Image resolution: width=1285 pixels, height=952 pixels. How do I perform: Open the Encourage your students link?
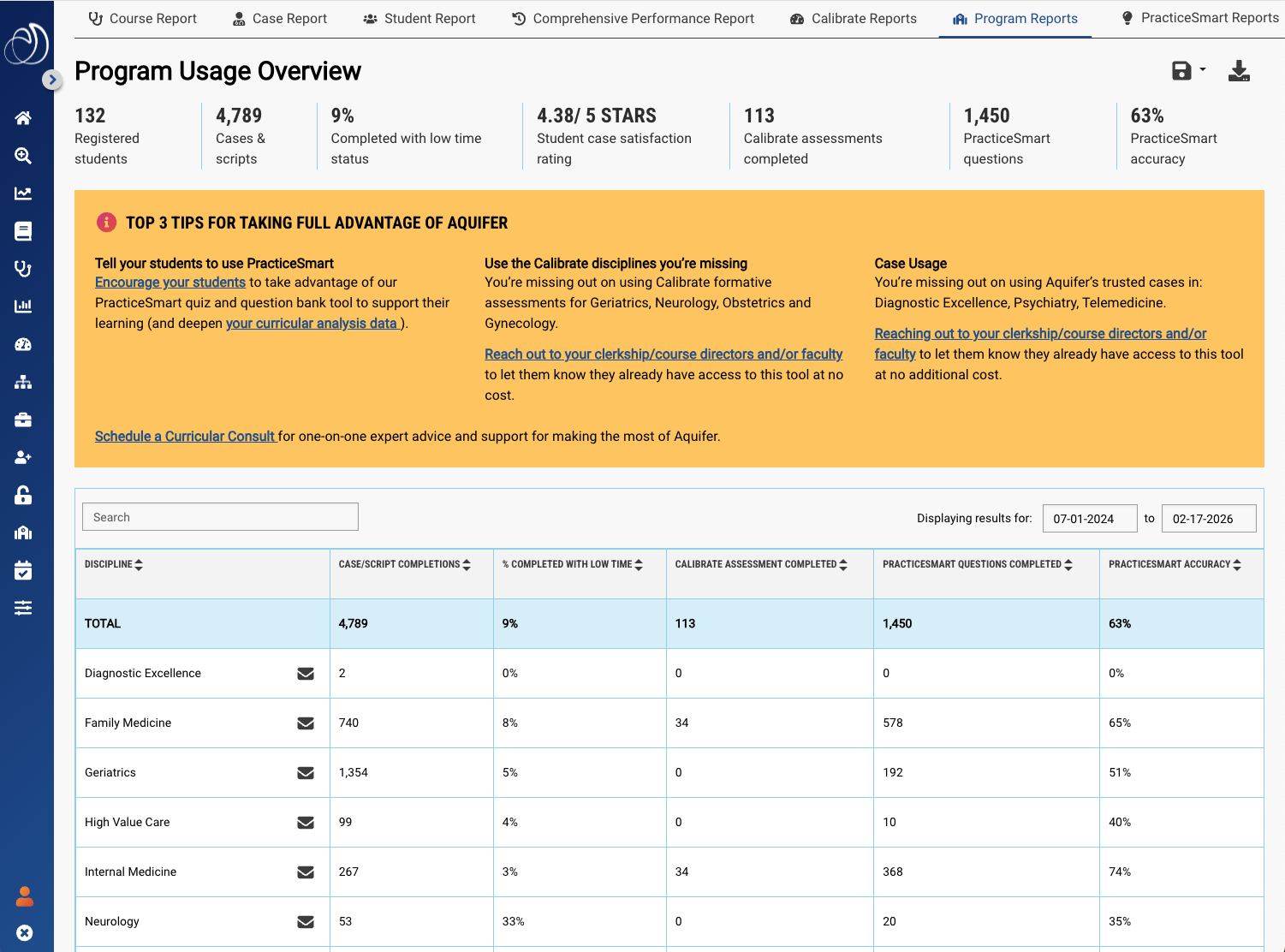[170, 282]
